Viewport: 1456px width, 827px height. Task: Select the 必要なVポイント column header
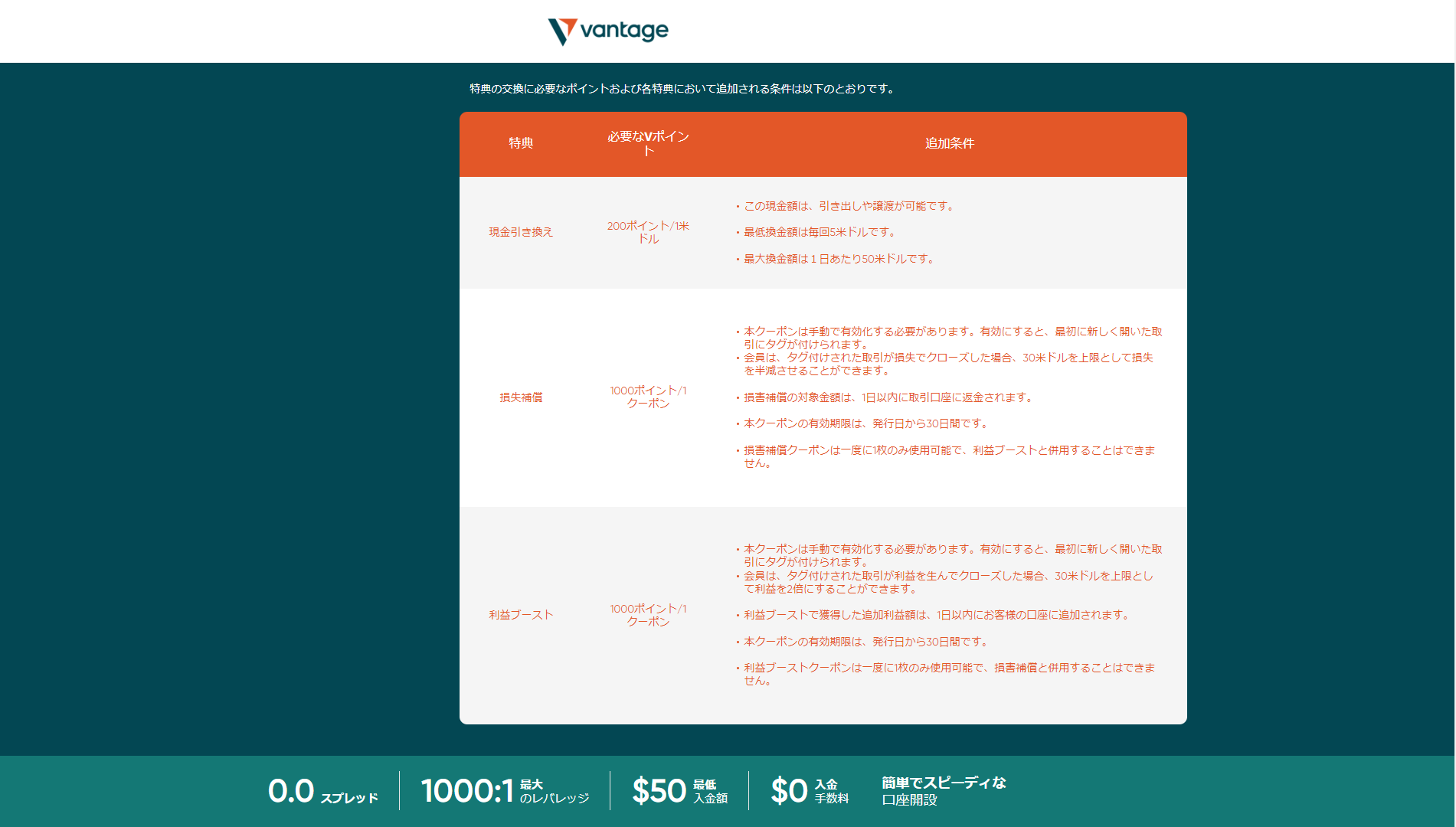[x=648, y=143]
